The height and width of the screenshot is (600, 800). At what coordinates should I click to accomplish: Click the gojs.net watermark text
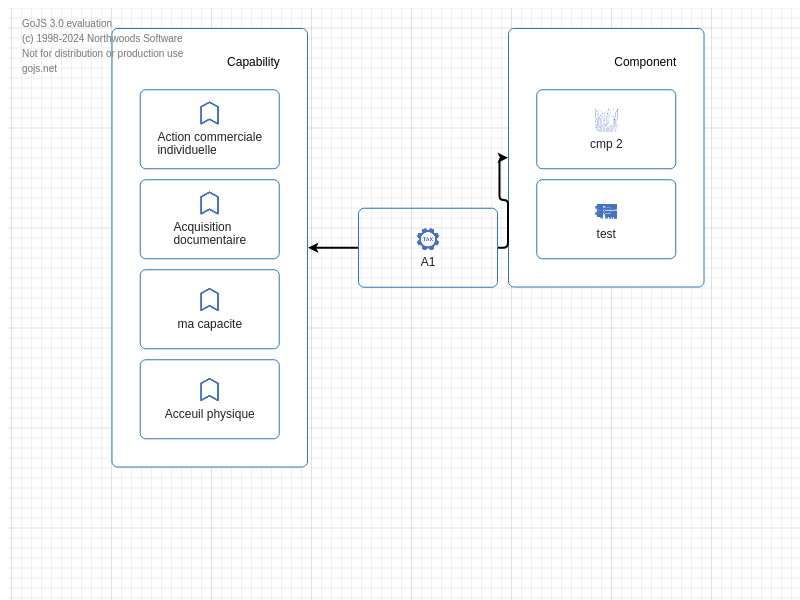tap(39, 69)
